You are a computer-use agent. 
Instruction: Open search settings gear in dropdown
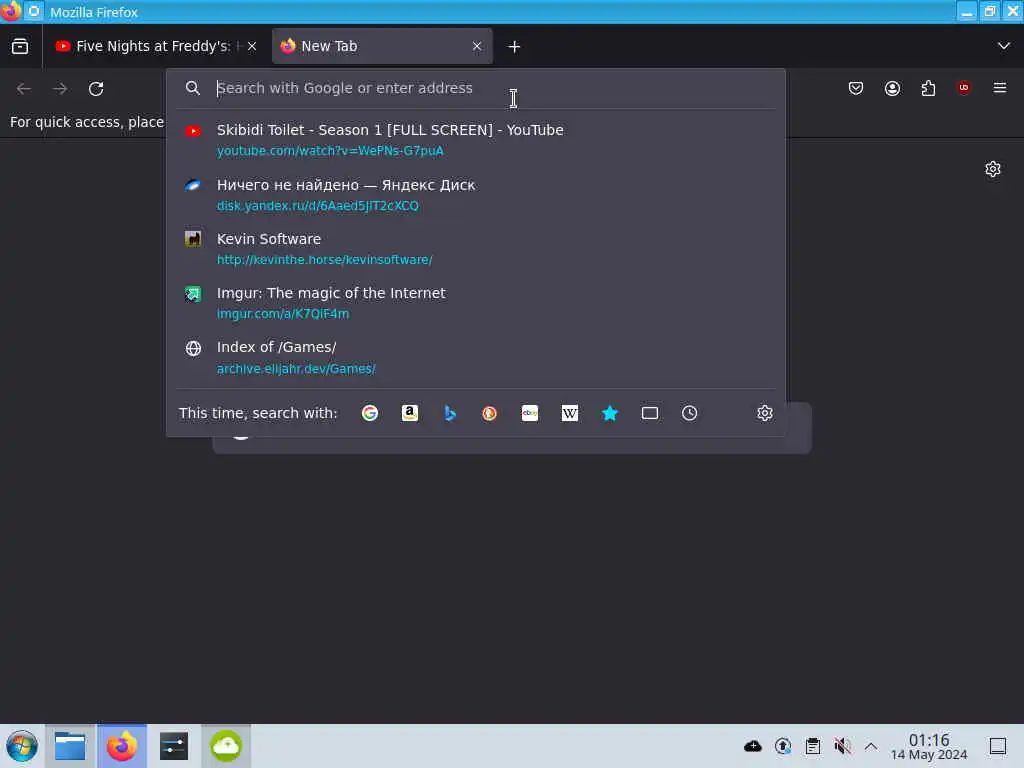pyautogui.click(x=765, y=413)
